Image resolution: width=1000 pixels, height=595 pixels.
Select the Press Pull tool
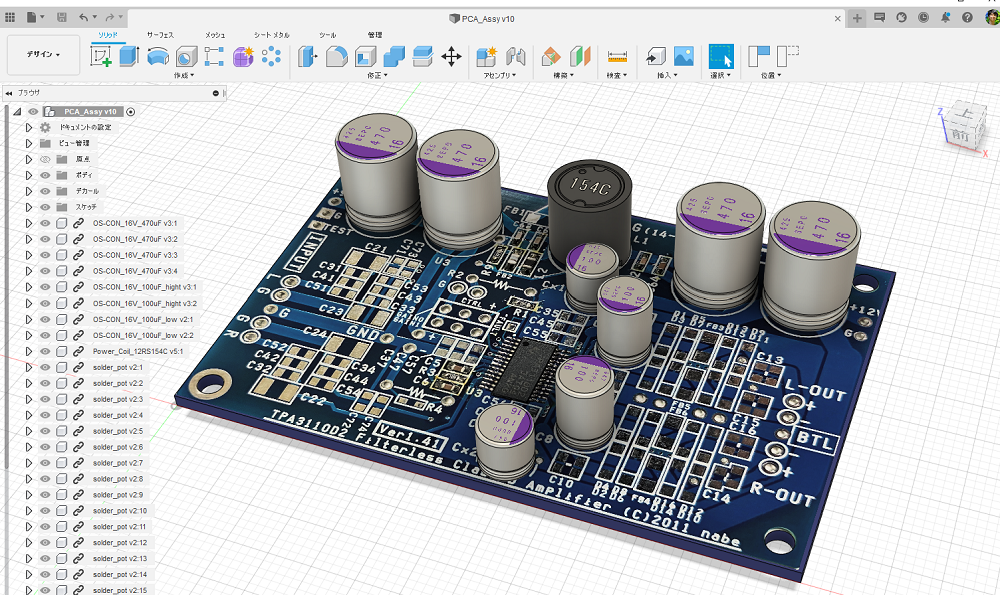pos(308,57)
